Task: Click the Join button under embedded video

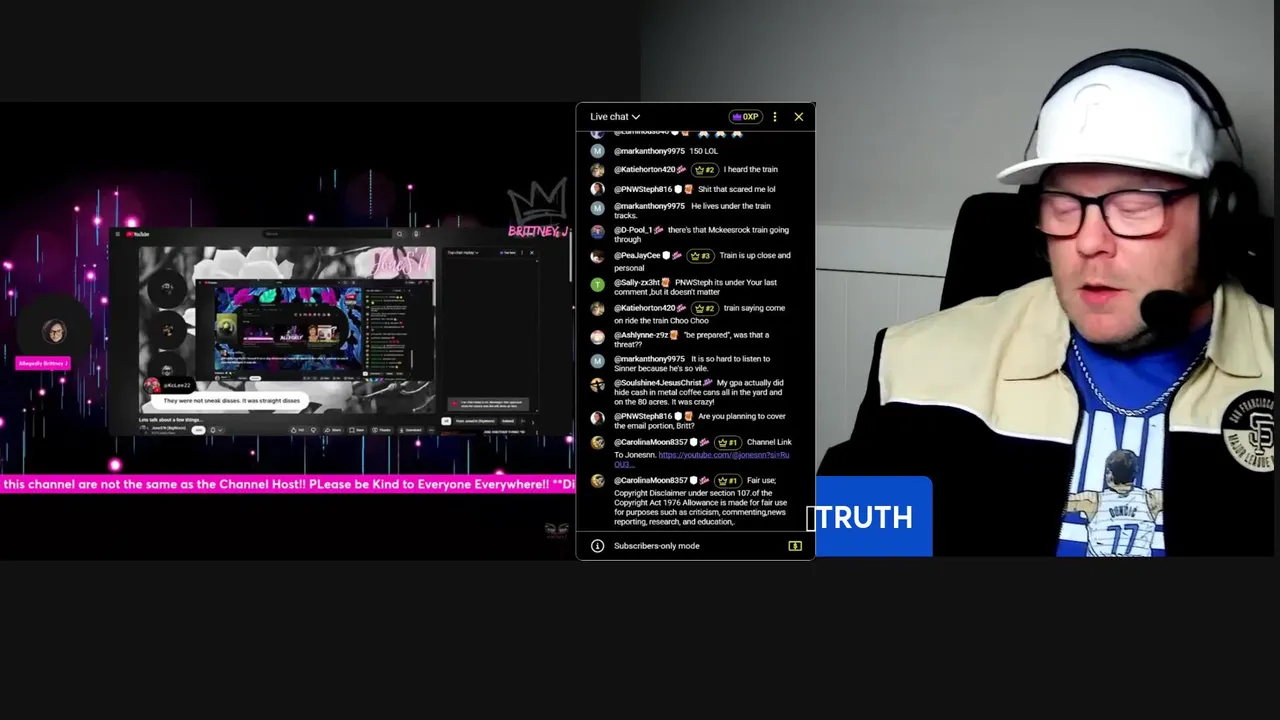Action: pyautogui.click(x=198, y=430)
